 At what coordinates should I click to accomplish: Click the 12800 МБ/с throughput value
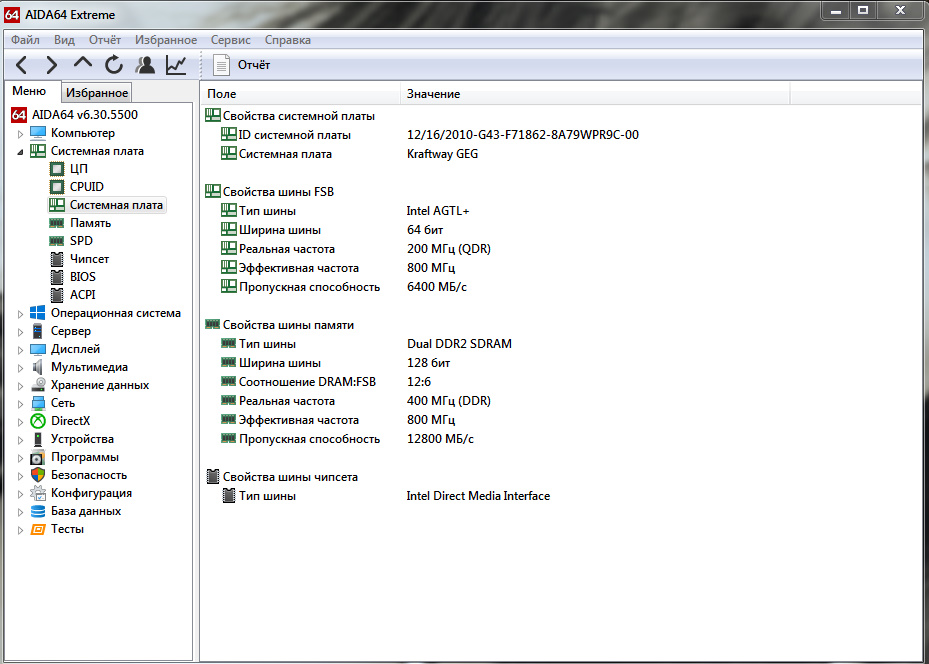point(440,439)
